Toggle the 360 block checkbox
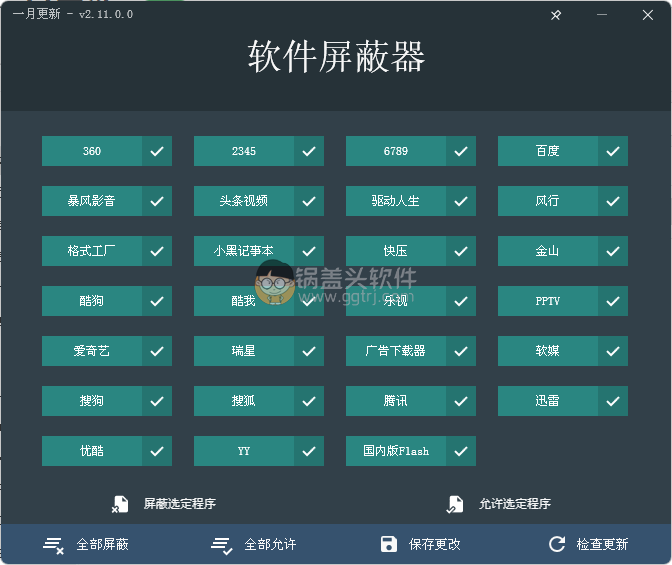This screenshot has height=565, width=672. pos(157,151)
